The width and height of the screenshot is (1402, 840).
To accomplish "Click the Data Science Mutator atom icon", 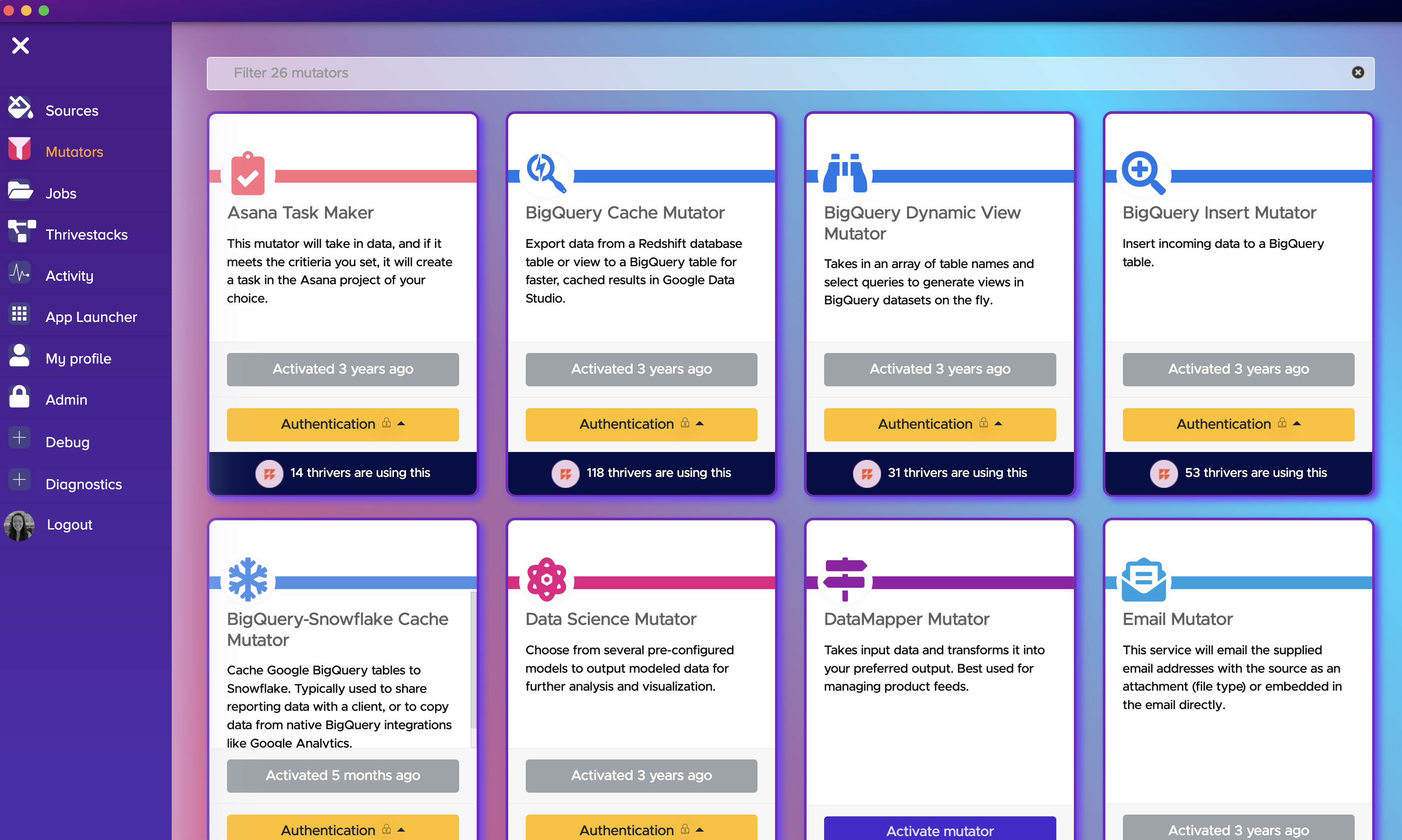I will tap(546, 579).
